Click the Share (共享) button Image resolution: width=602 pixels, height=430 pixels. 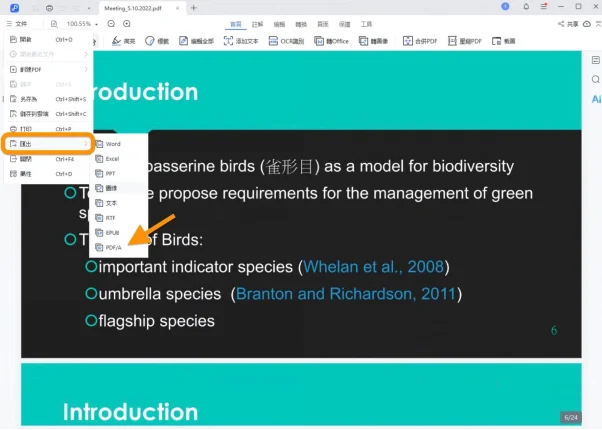[x=568, y=24]
